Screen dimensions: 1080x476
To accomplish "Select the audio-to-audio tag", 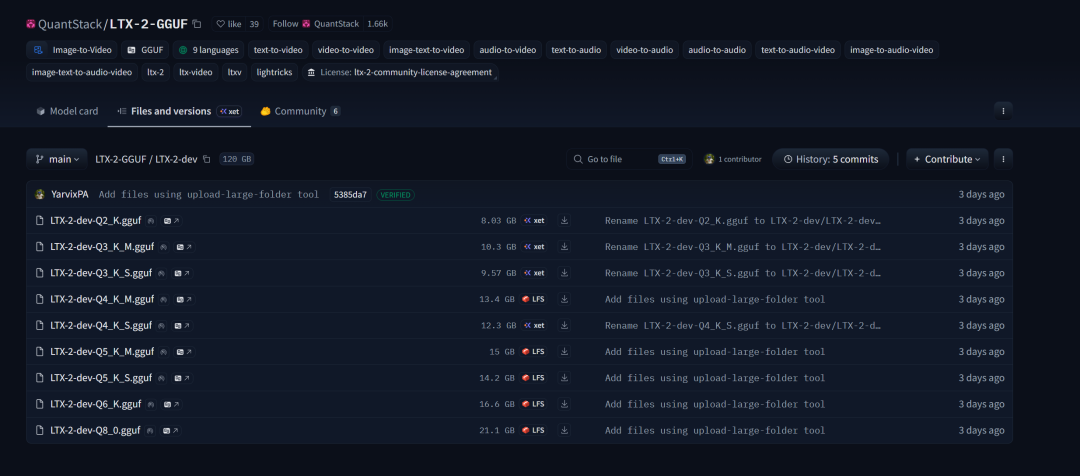I will [x=717, y=50].
